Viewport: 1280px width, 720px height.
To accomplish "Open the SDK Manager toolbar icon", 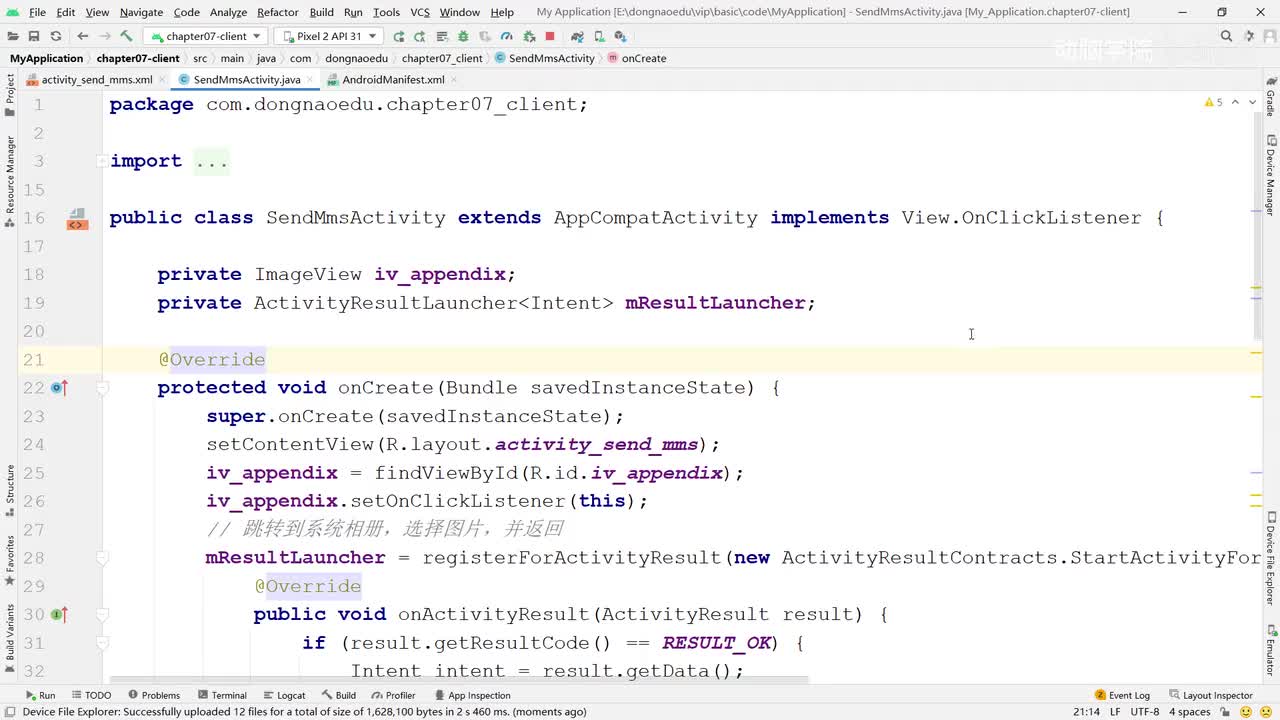I will click(x=621, y=36).
